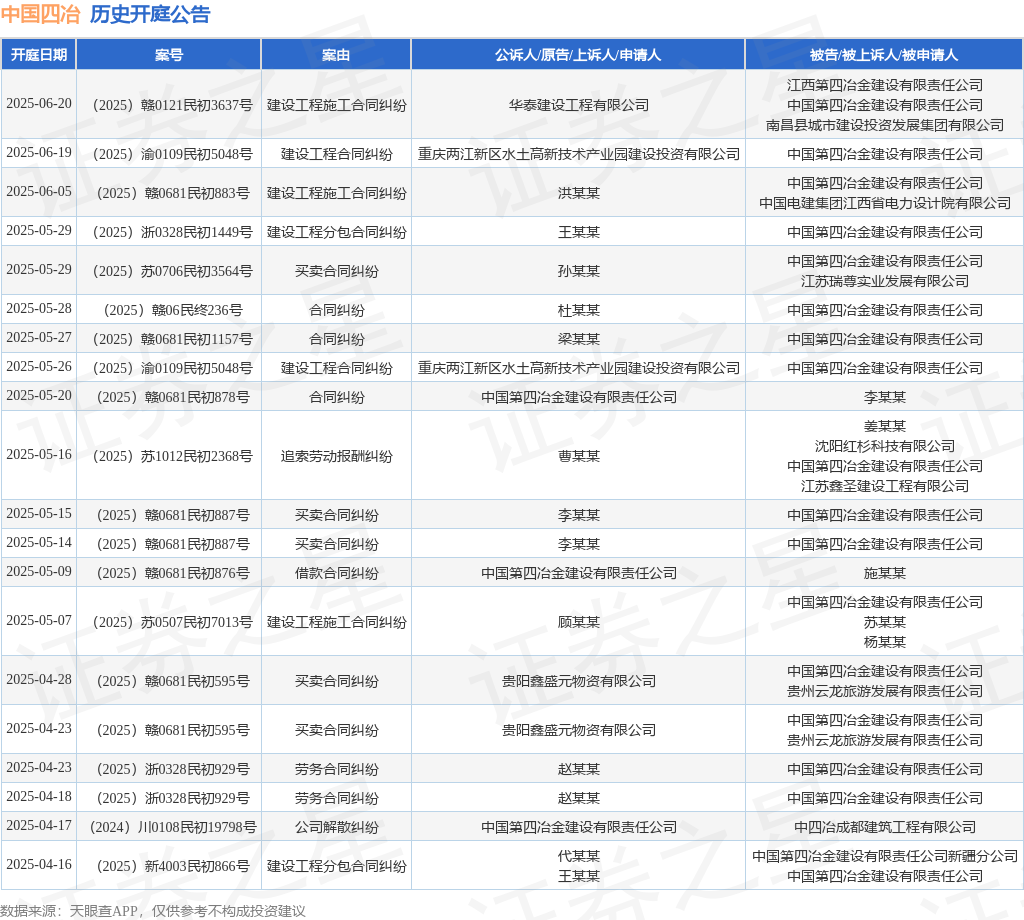Click the date 2025-05-28
Viewport: 1024px width, 920px height.
coord(39,308)
